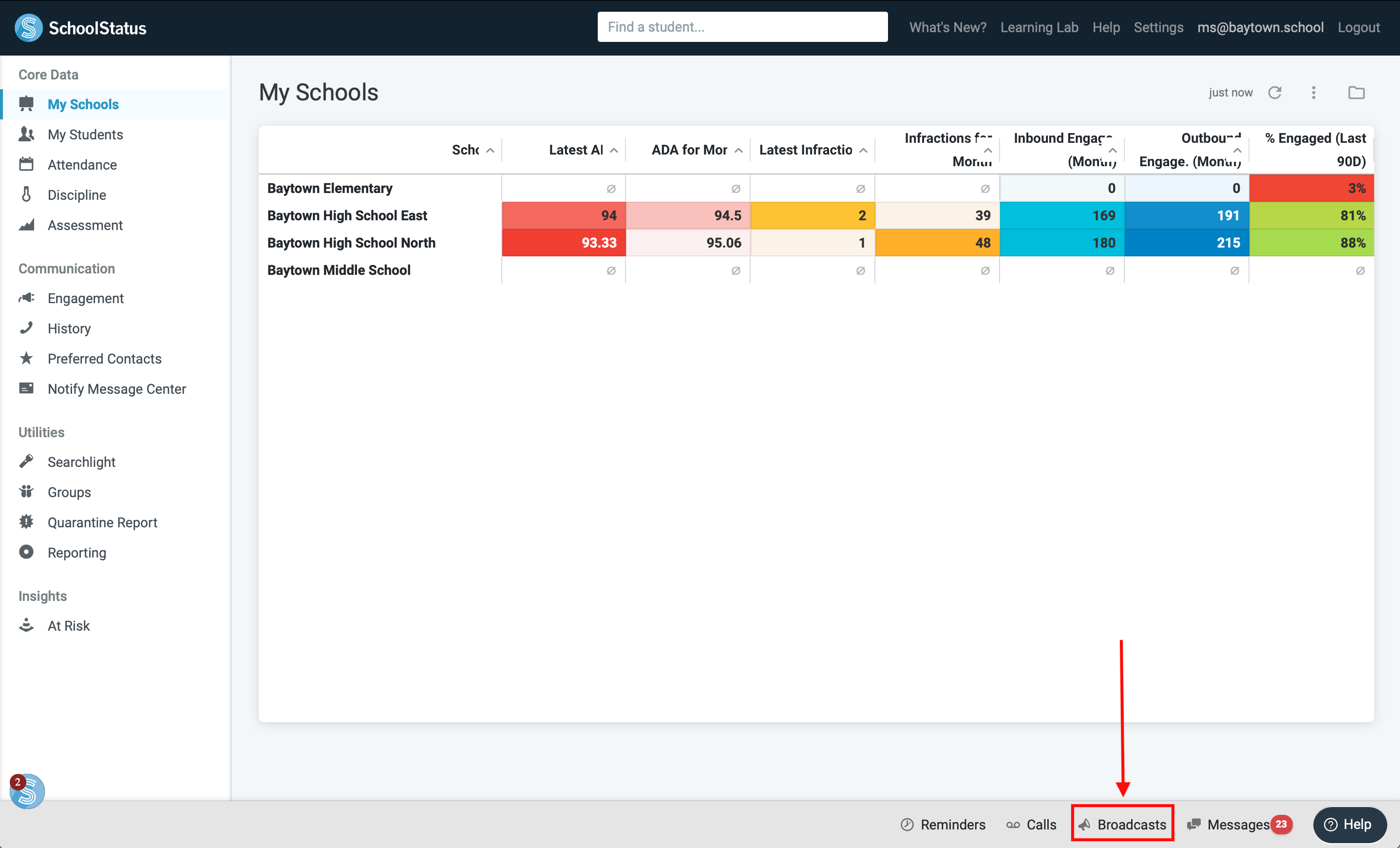Click the folder icon at top right

tap(1356, 93)
